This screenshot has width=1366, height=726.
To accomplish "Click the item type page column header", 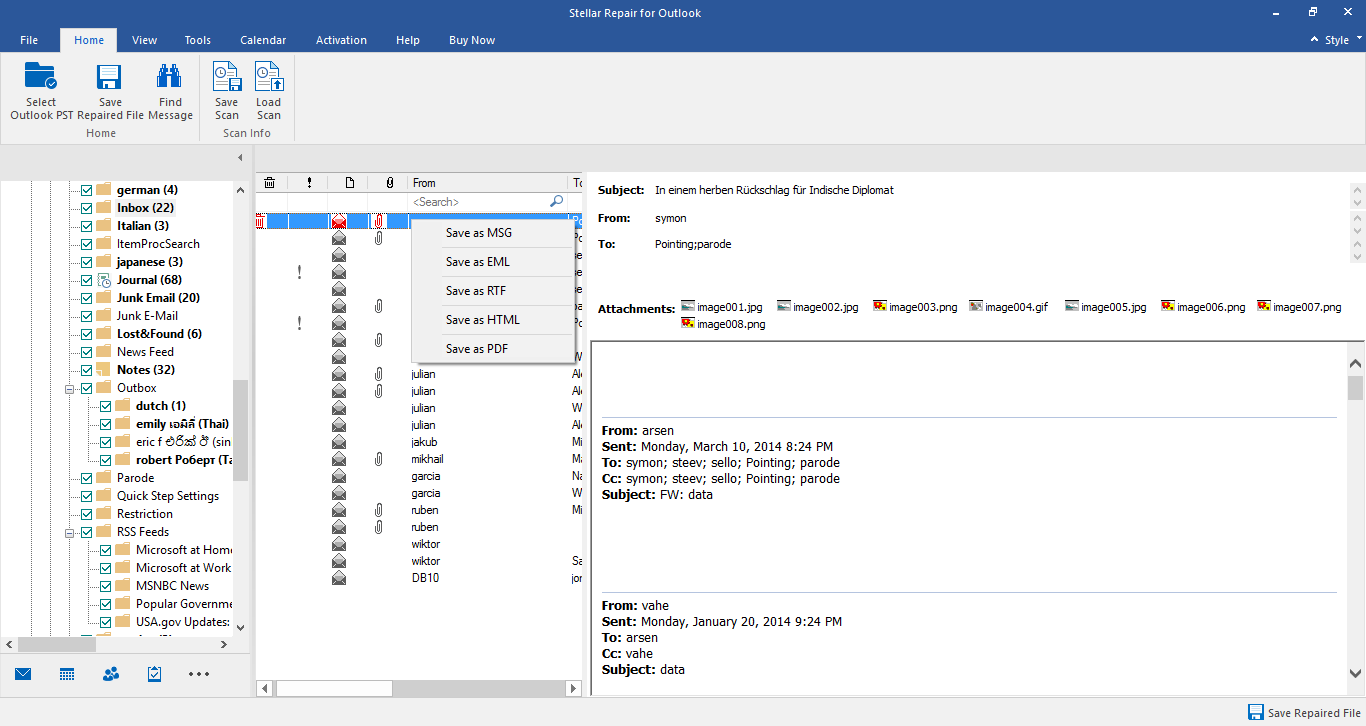I will pyautogui.click(x=350, y=183).
